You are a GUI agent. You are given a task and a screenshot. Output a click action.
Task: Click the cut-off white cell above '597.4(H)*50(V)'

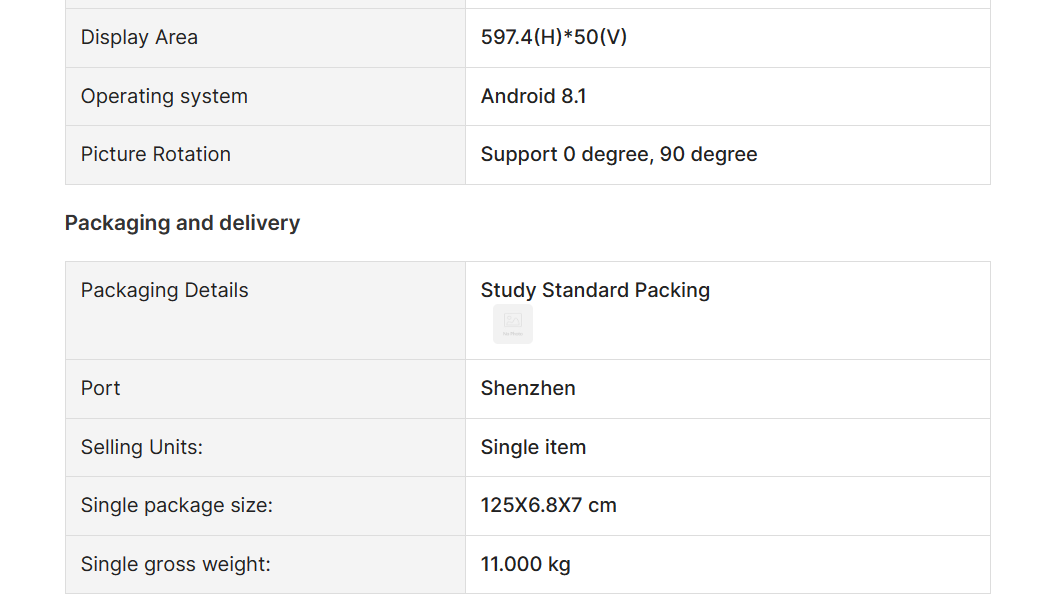click(x=727, y=3)
